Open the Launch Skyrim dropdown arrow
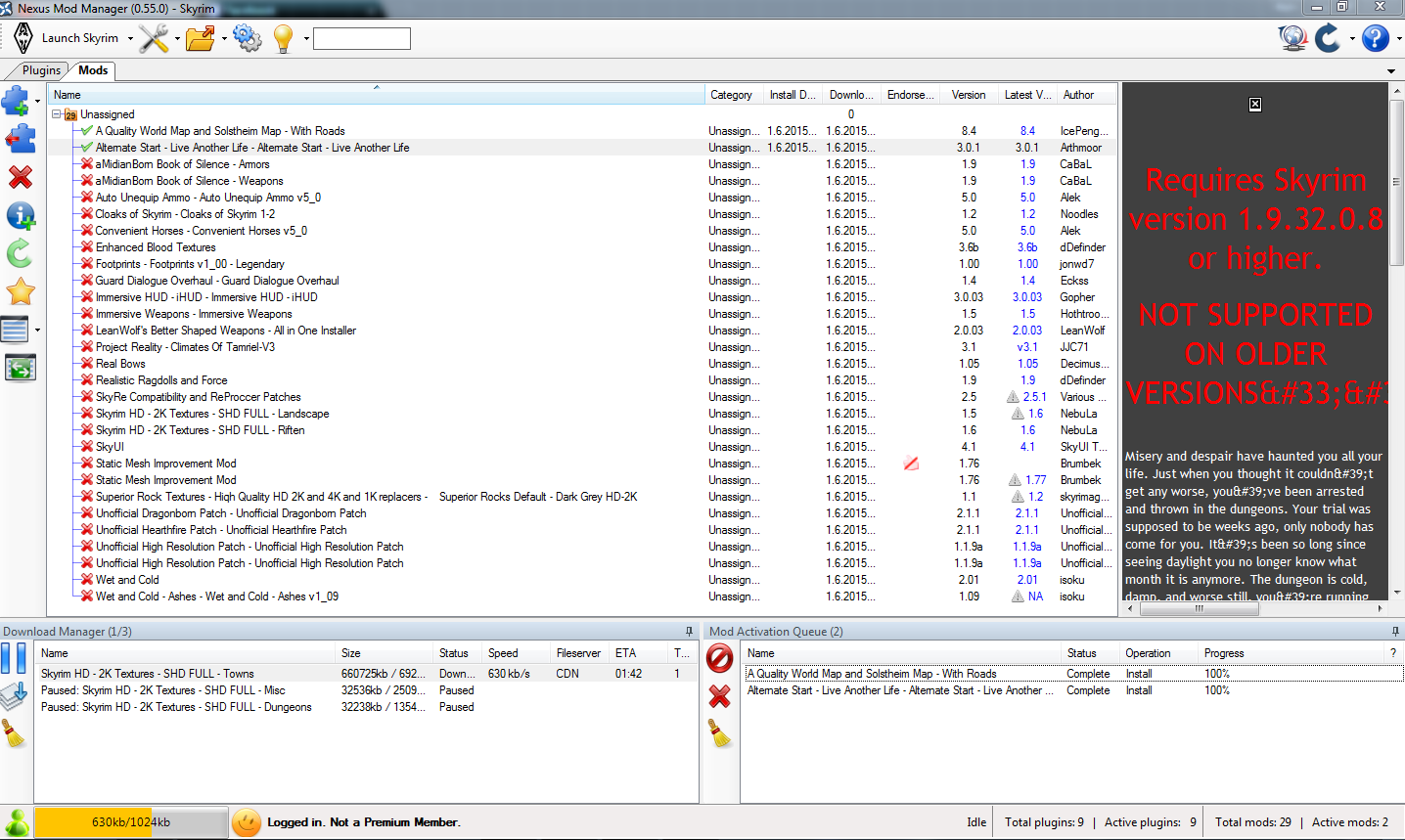The width and height of the screenshot is (1405, 840). coord(130,39)
